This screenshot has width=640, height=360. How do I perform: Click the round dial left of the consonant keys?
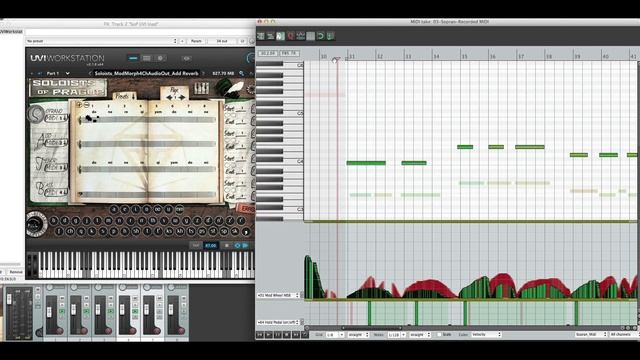point(37,224)
